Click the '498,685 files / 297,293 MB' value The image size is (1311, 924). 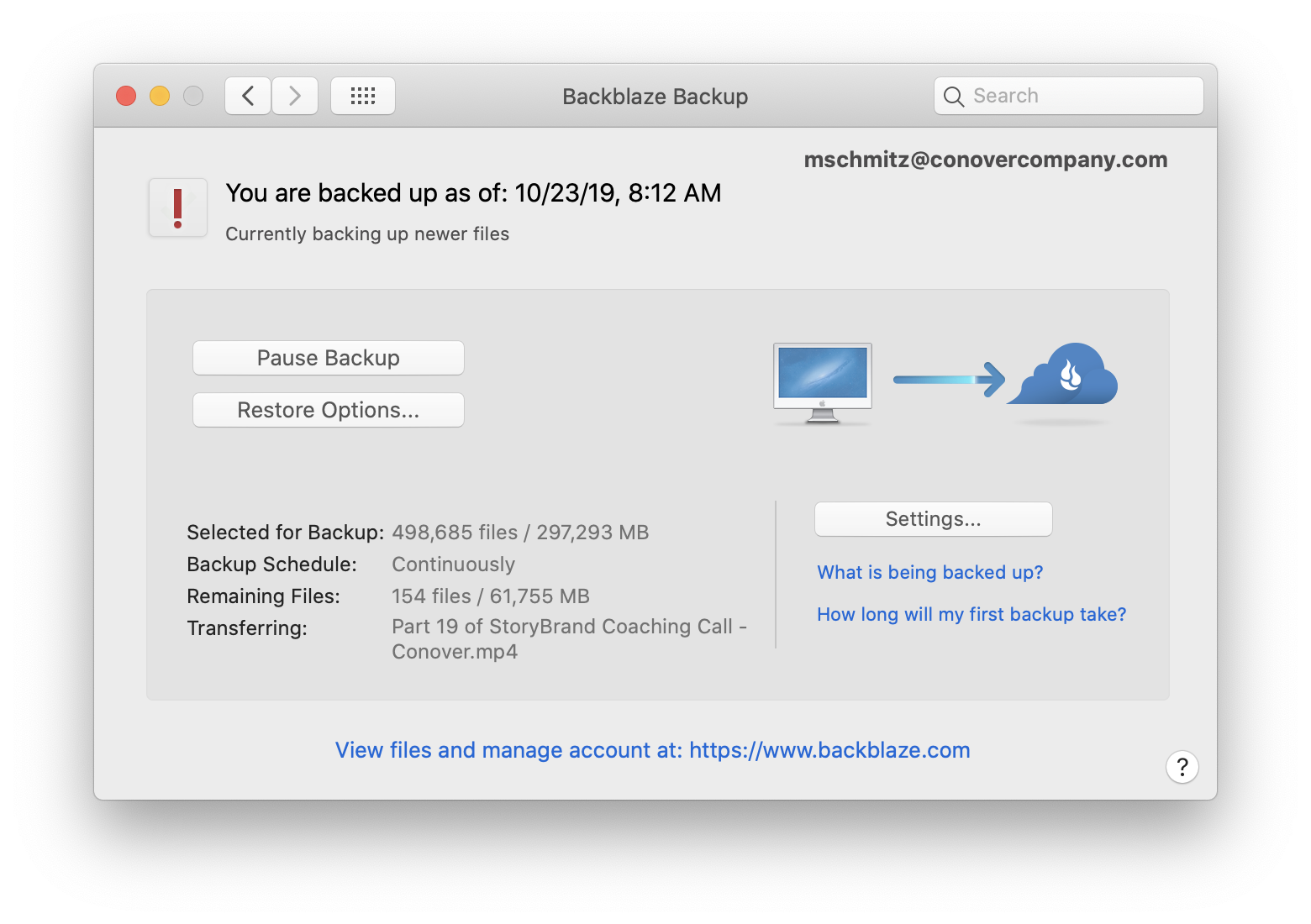click(520, 533)
